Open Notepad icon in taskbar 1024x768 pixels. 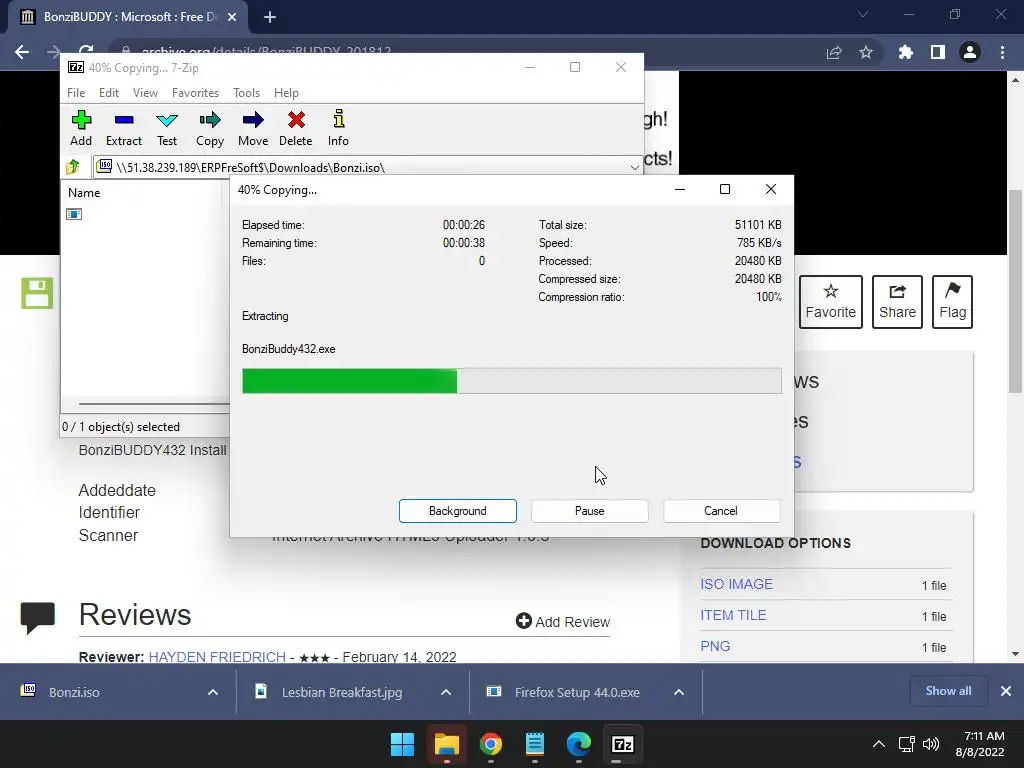pos(535,744)
